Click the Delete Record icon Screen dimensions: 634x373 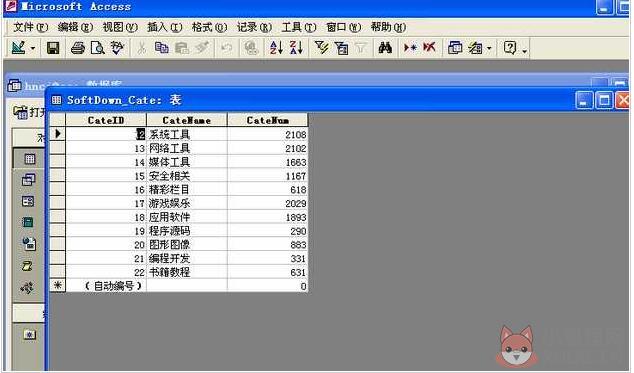(429, 48)
